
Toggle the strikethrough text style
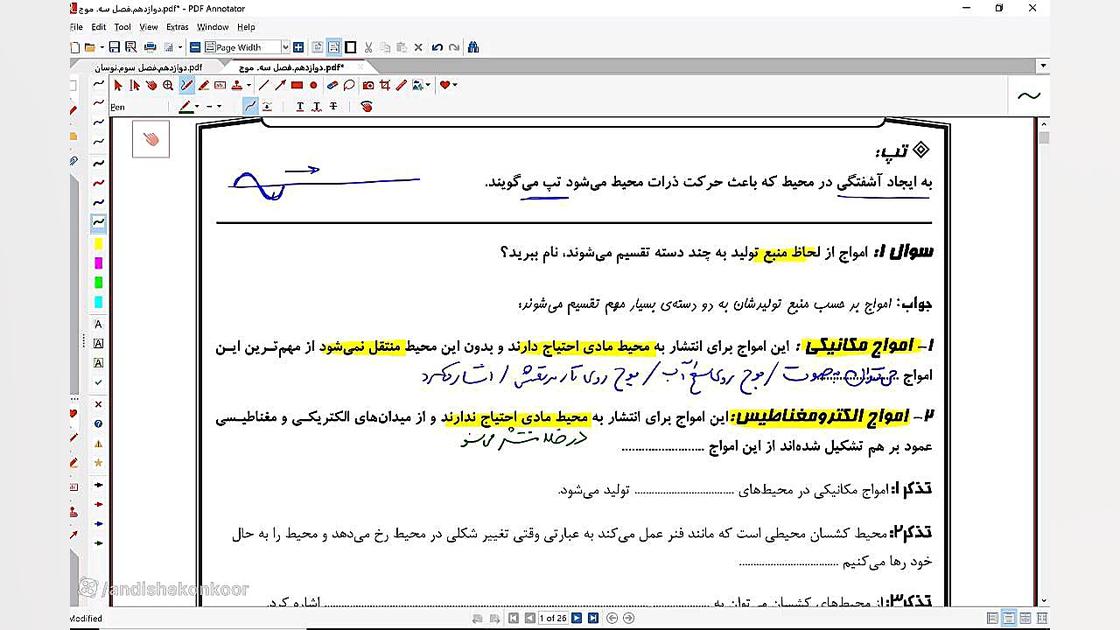(x=334, y=106)
